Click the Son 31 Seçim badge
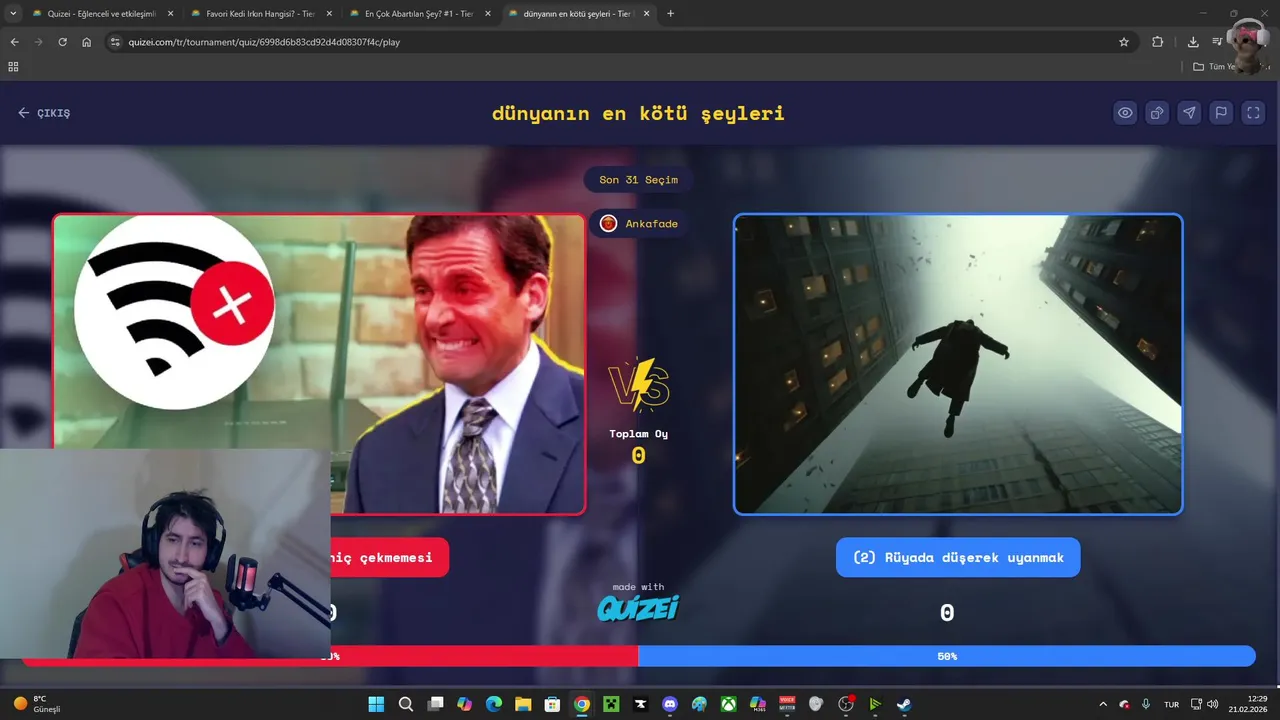 point(638,180)
